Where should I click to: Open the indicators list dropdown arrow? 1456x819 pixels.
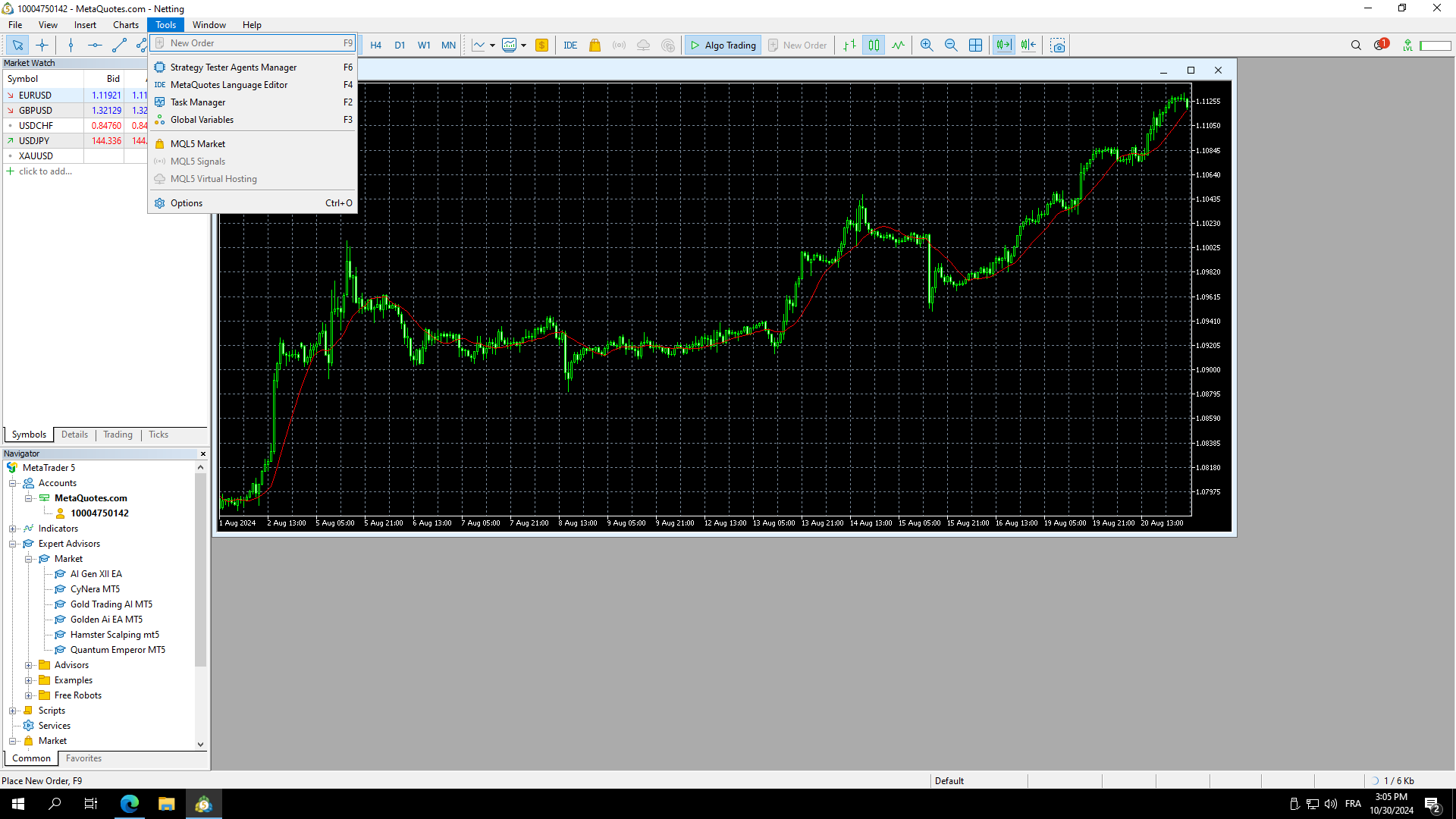[492, 45]
